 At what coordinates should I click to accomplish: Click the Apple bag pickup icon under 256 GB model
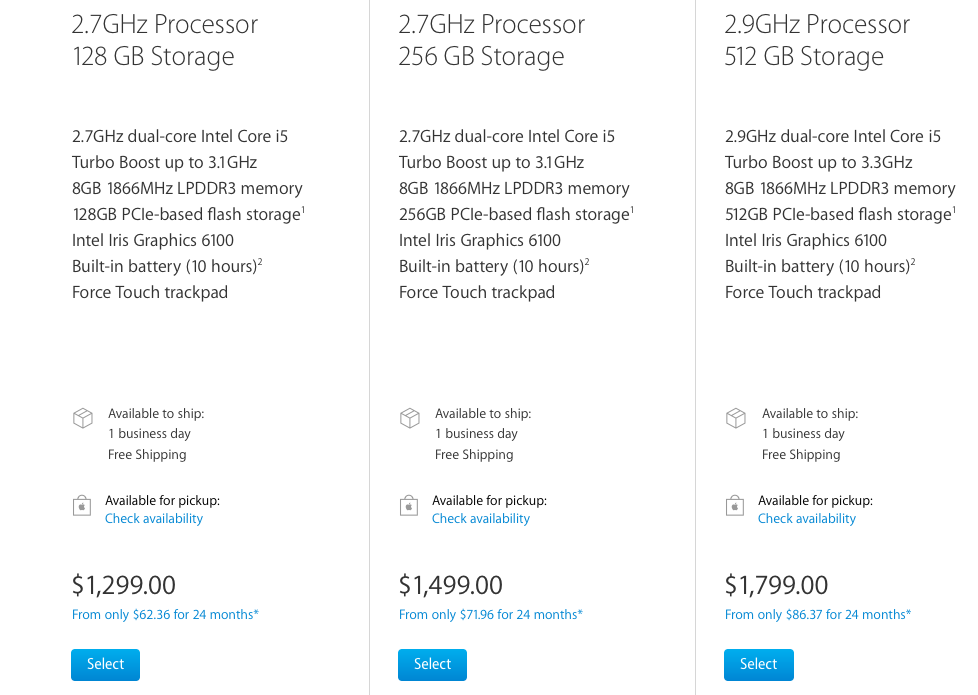(409, 505)
